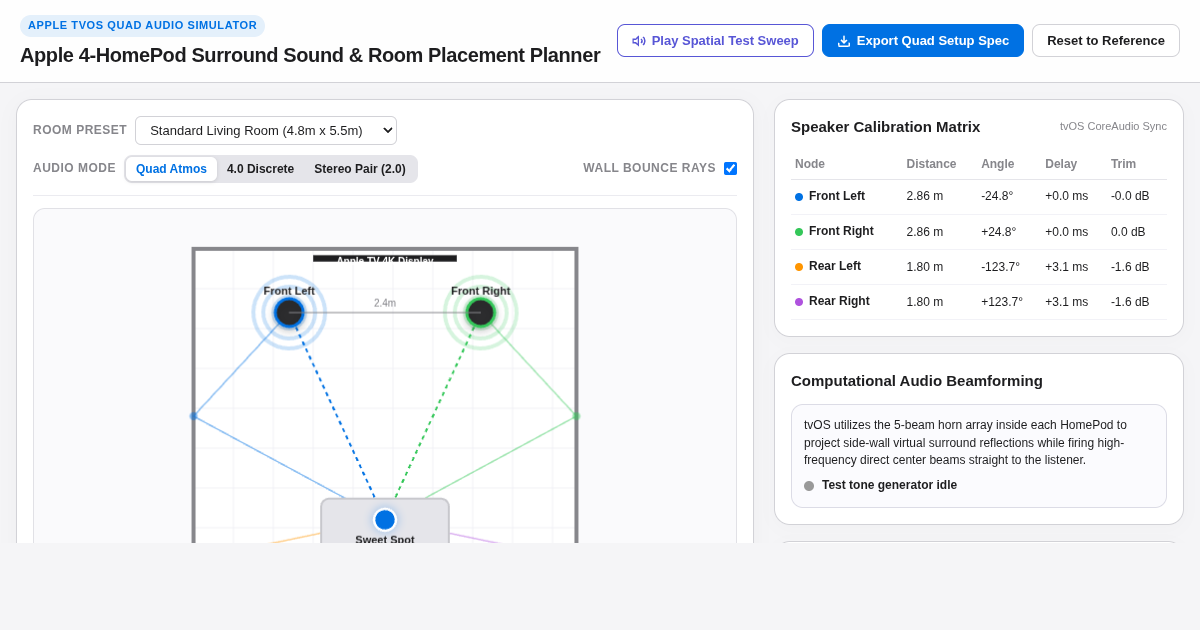Select the Front Left table row label
1200x630 pixels.
pos(837,196)
